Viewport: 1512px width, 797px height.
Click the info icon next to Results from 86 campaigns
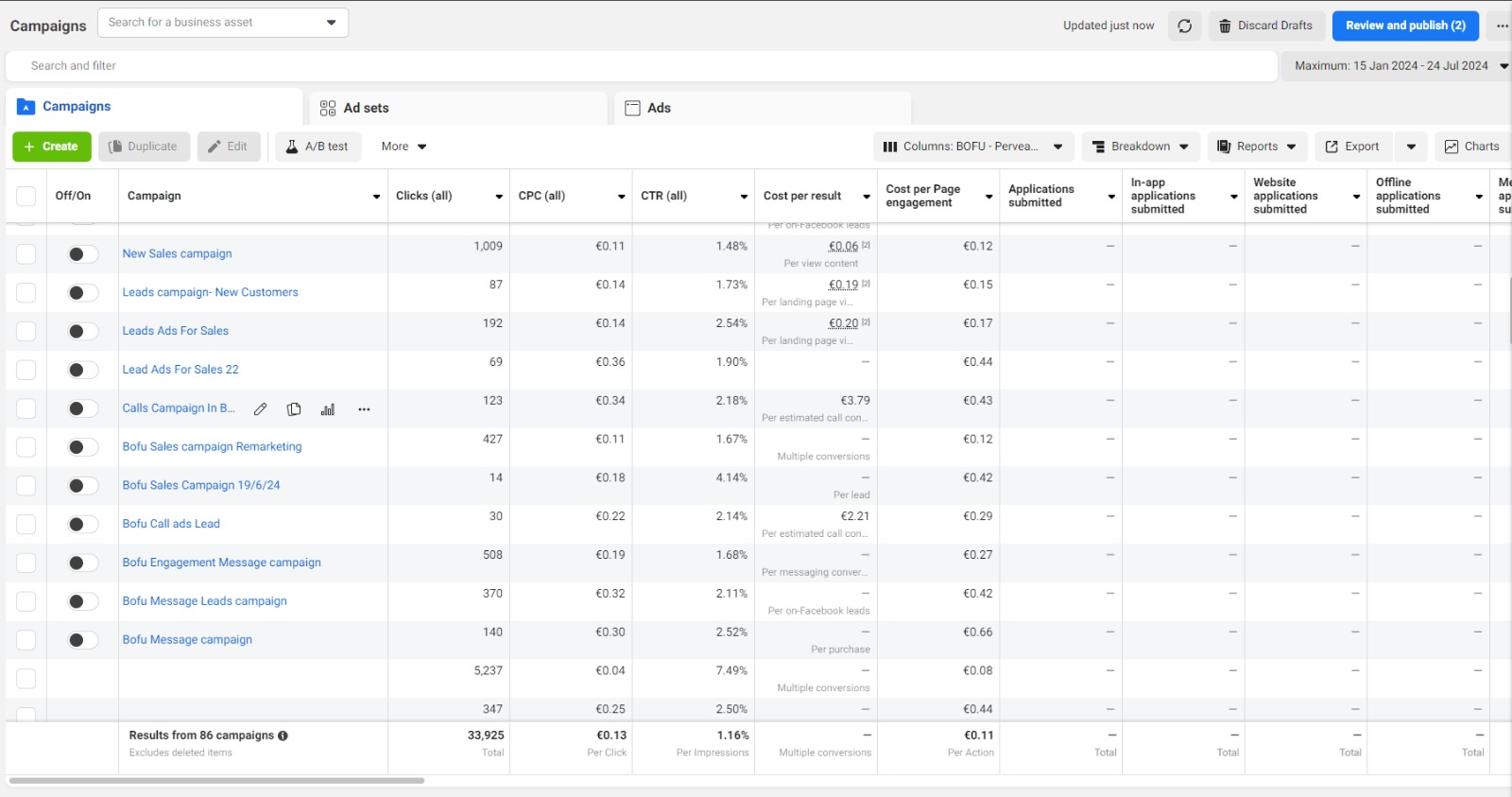[x=283, y=736]
